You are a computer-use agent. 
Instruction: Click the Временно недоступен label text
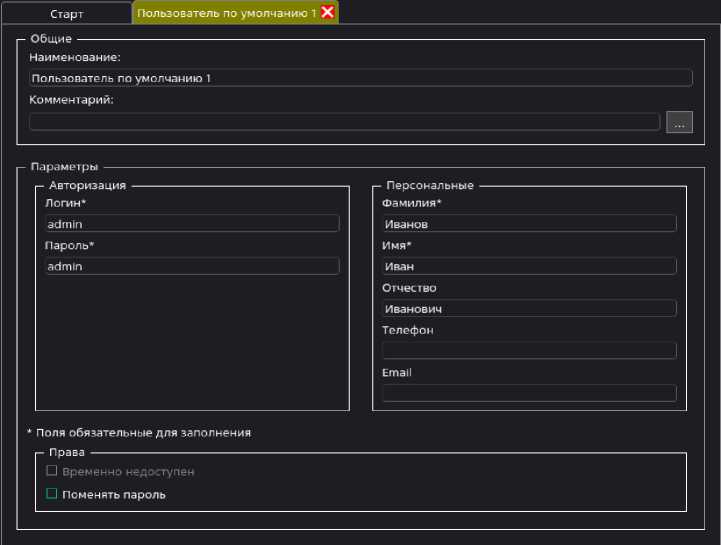click(x=128, y=471)
